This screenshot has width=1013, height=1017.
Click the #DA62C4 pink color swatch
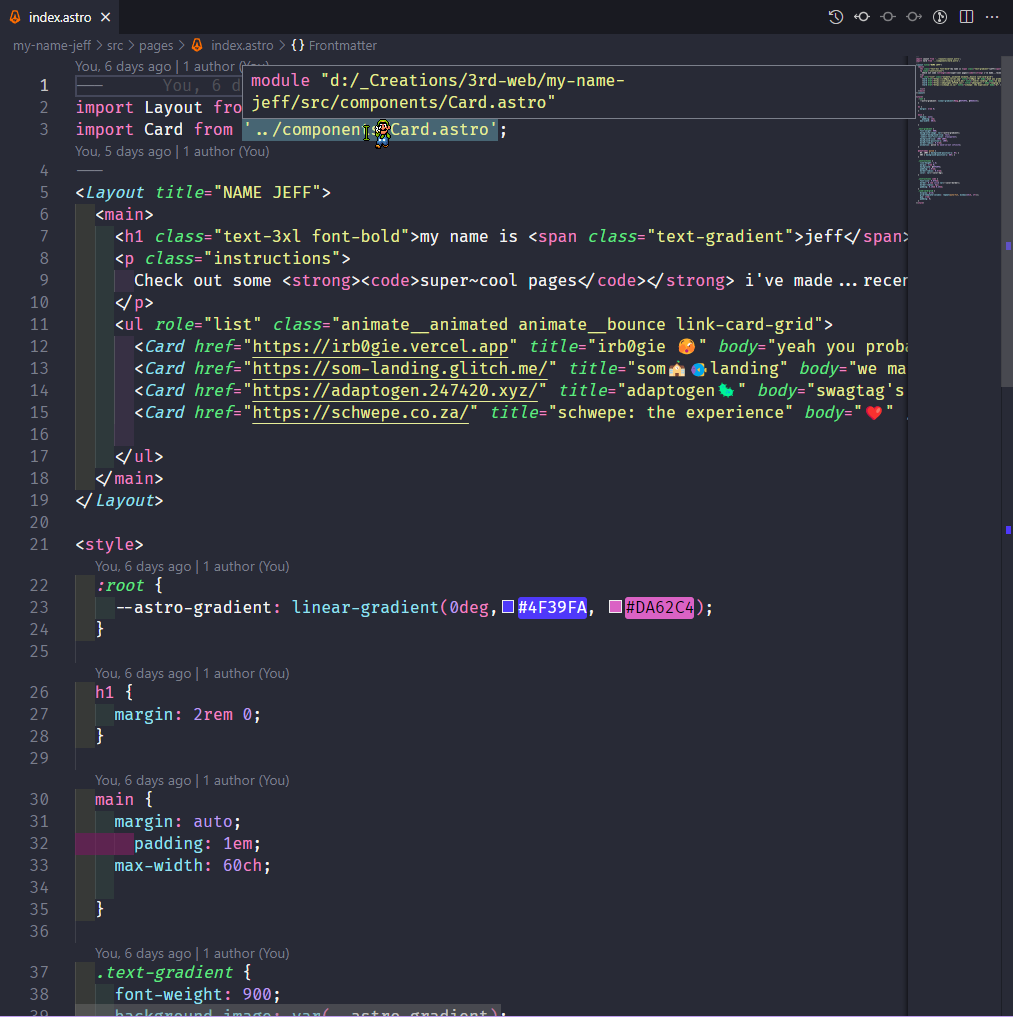615,607
